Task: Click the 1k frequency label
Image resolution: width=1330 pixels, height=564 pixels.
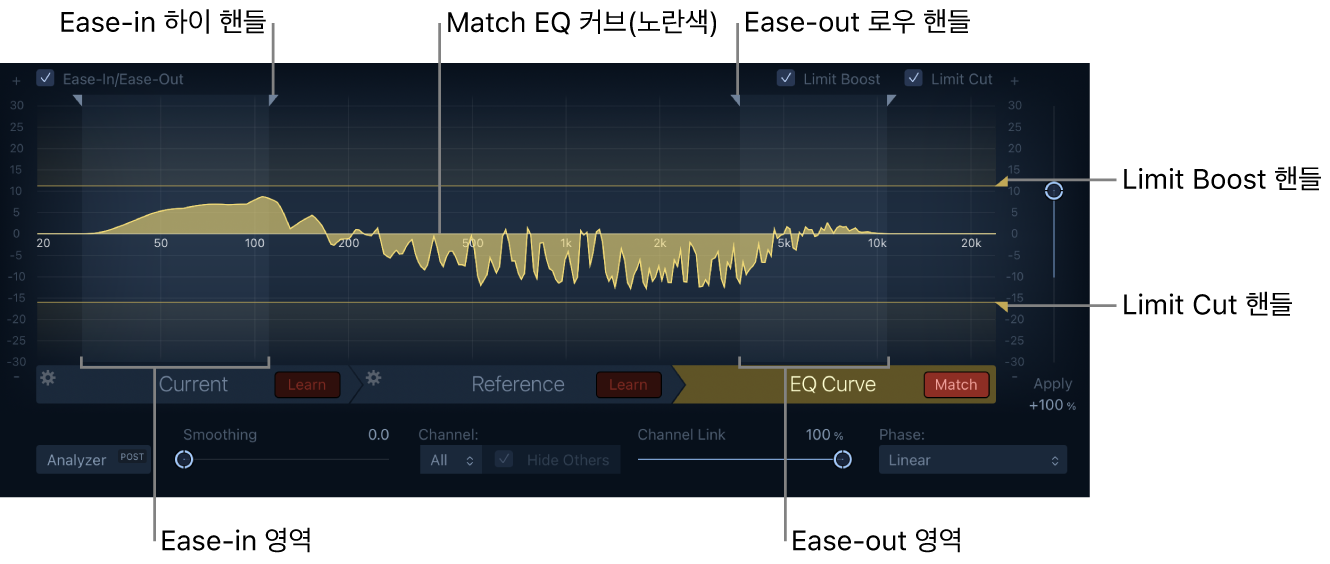Action: point(566,243)
